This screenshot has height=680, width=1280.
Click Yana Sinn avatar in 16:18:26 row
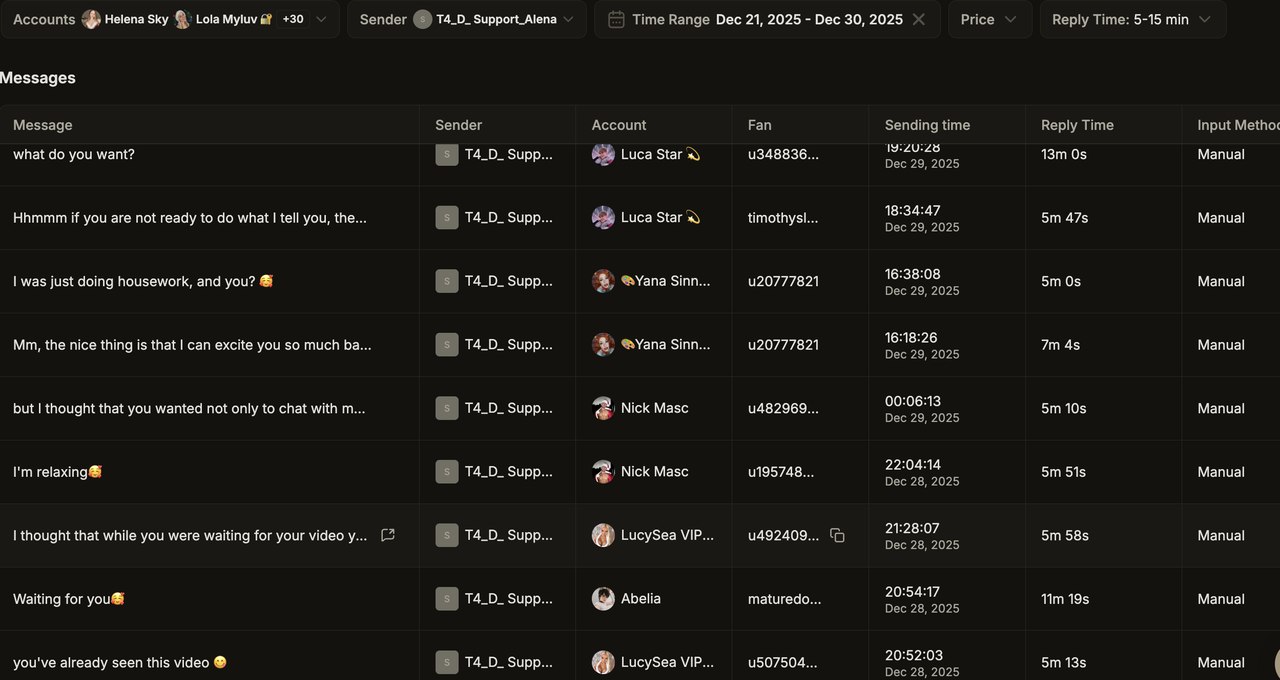(603, 344)
